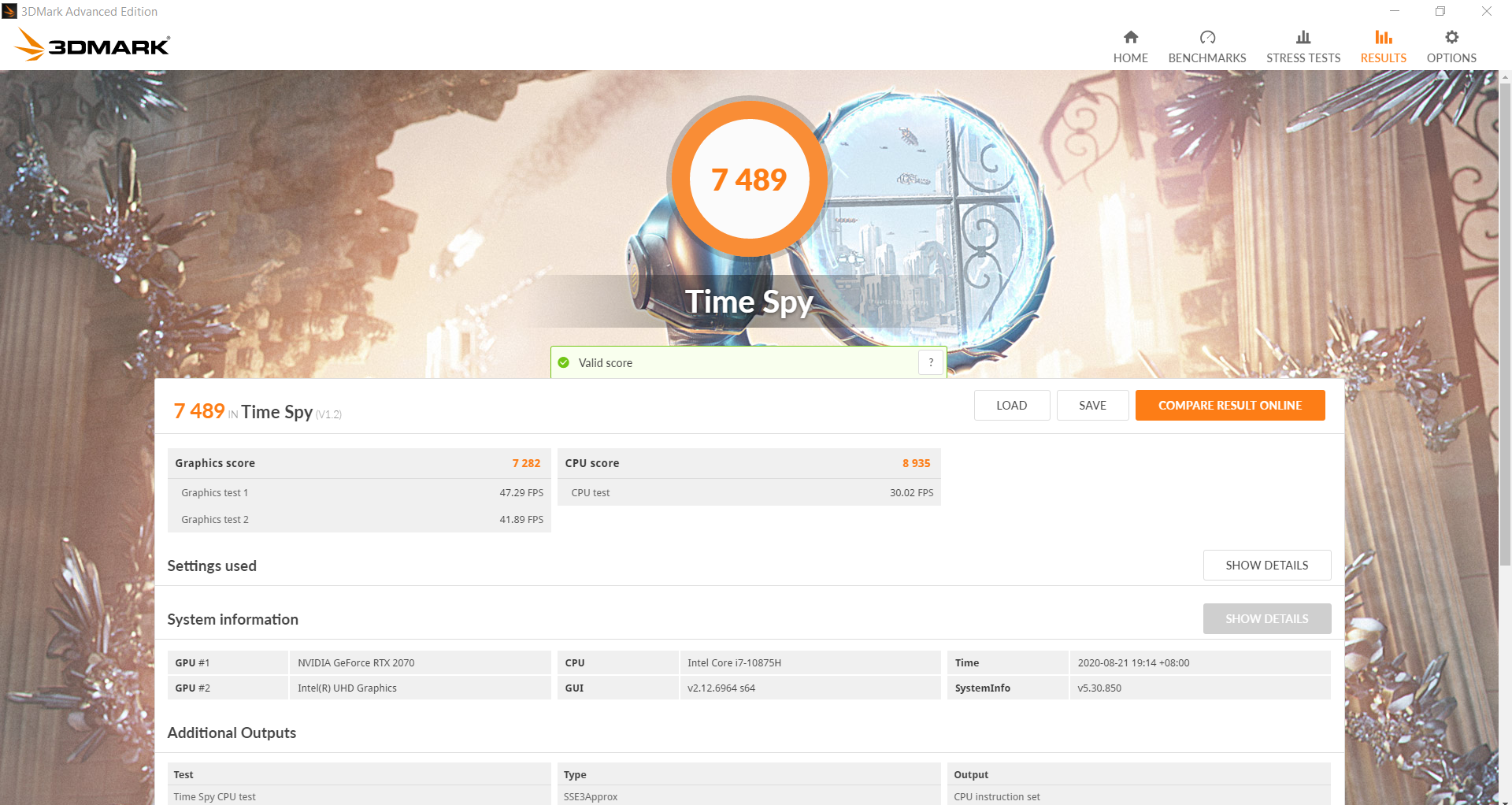Image resolution: width=1512 pixels, height=805 pixels.
Task: Click Intel Core i7-10875H cell
Action: (810, 662)
